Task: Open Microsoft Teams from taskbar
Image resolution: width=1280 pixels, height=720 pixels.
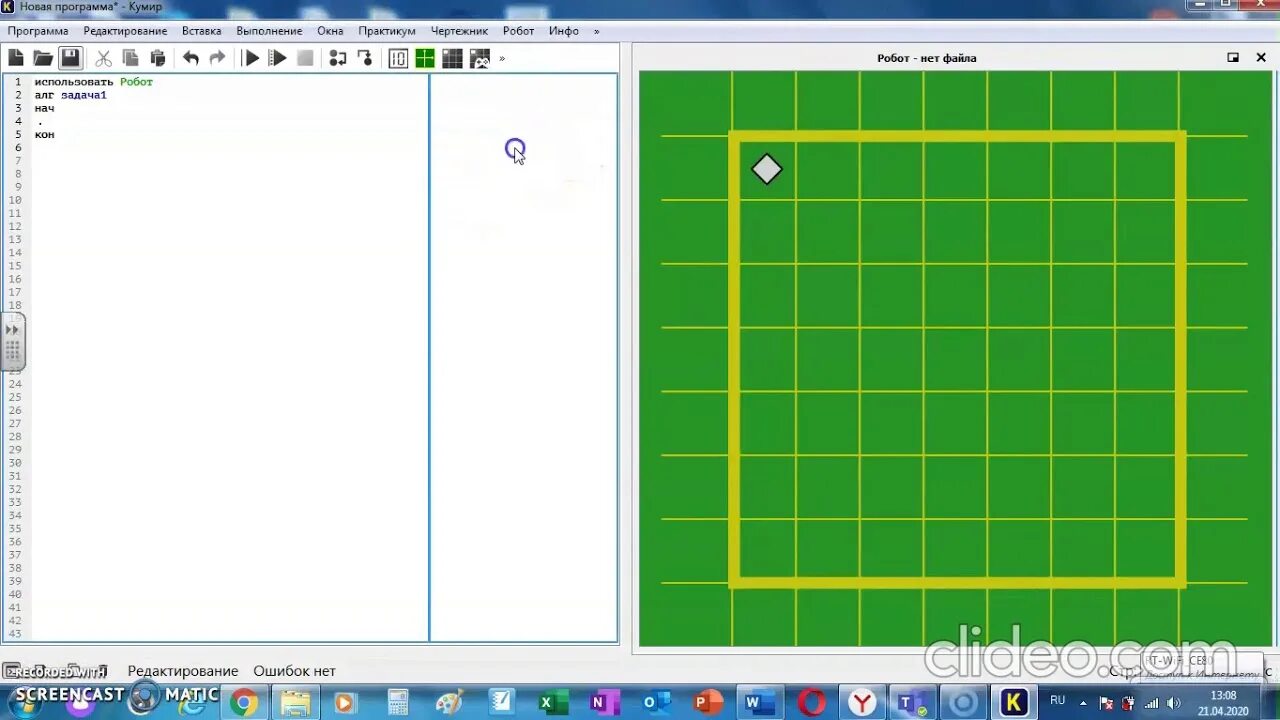Action: [x=911, y=703]
